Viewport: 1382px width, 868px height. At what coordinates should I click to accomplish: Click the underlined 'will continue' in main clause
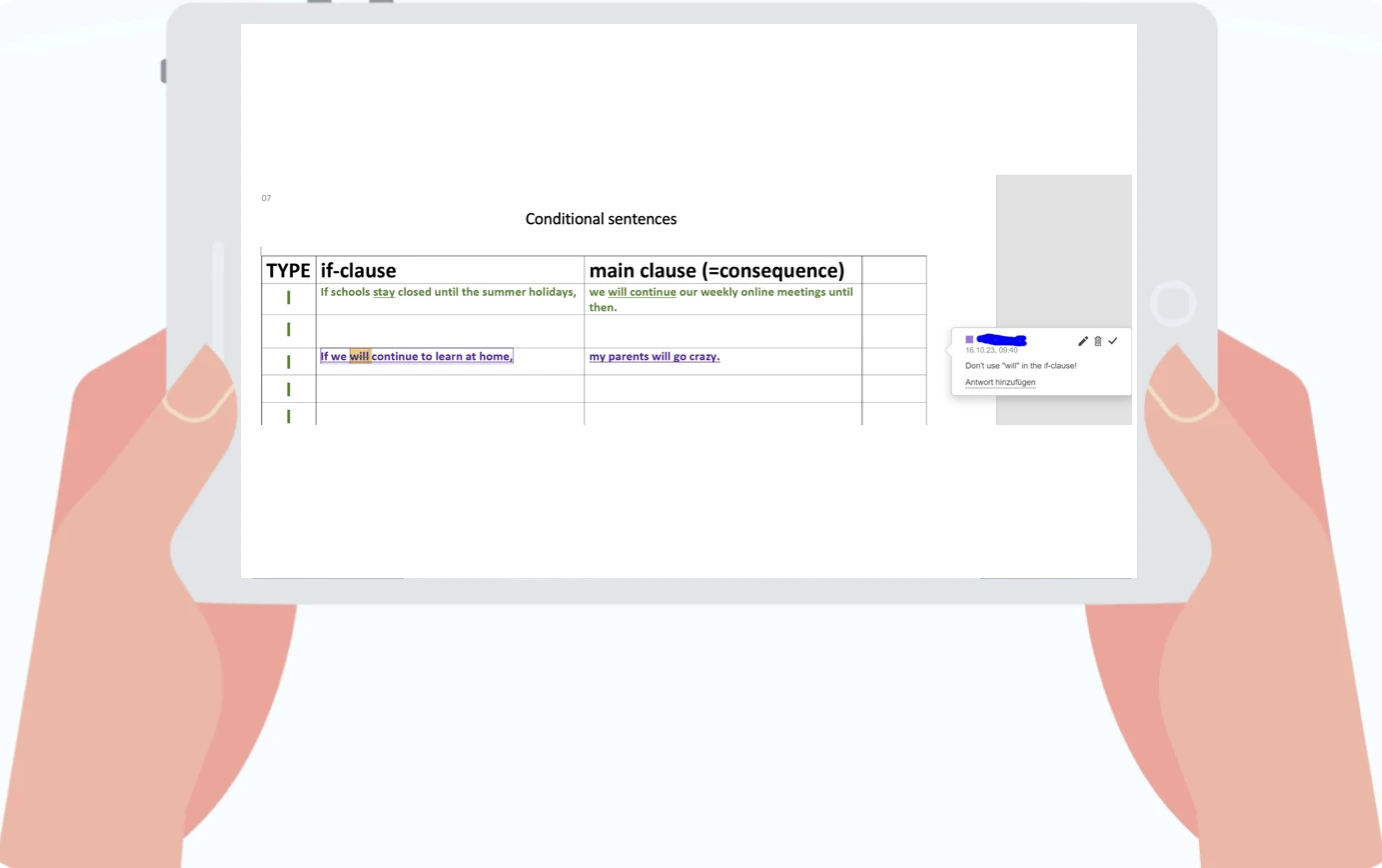642,292
